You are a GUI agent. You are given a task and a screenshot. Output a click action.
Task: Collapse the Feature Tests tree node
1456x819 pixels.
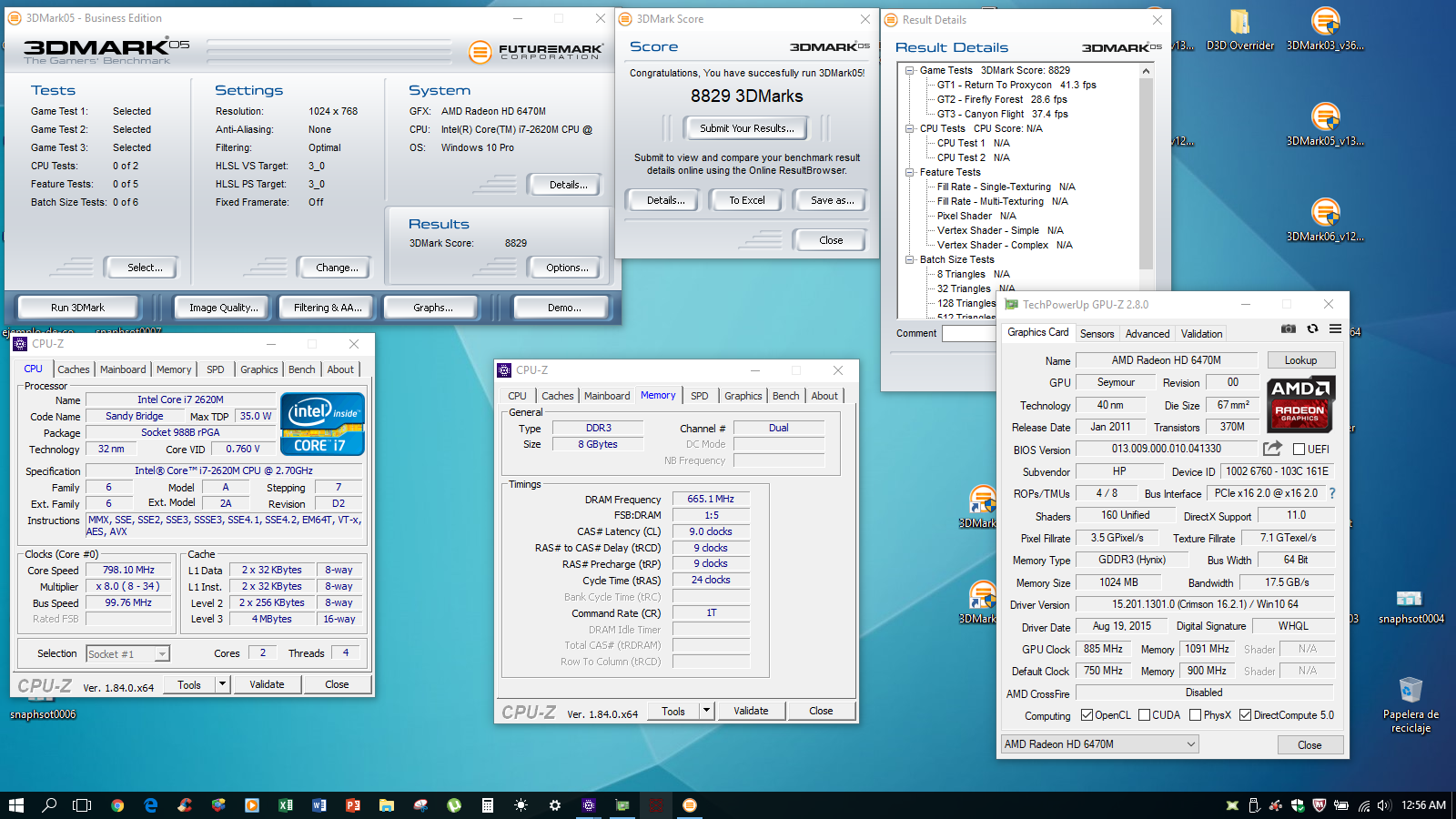[910, 172]
